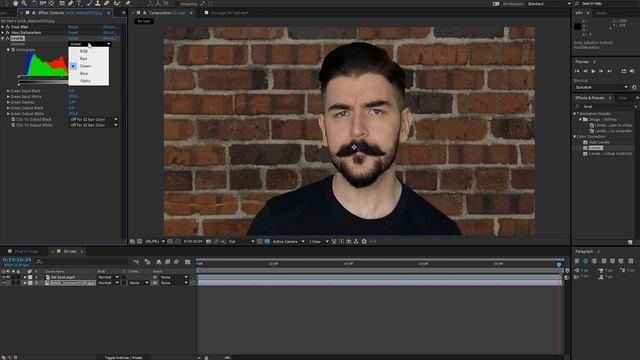Select the Type text tool
The height and width of the screenshot is (360, 640).
(x=79, y=3)
